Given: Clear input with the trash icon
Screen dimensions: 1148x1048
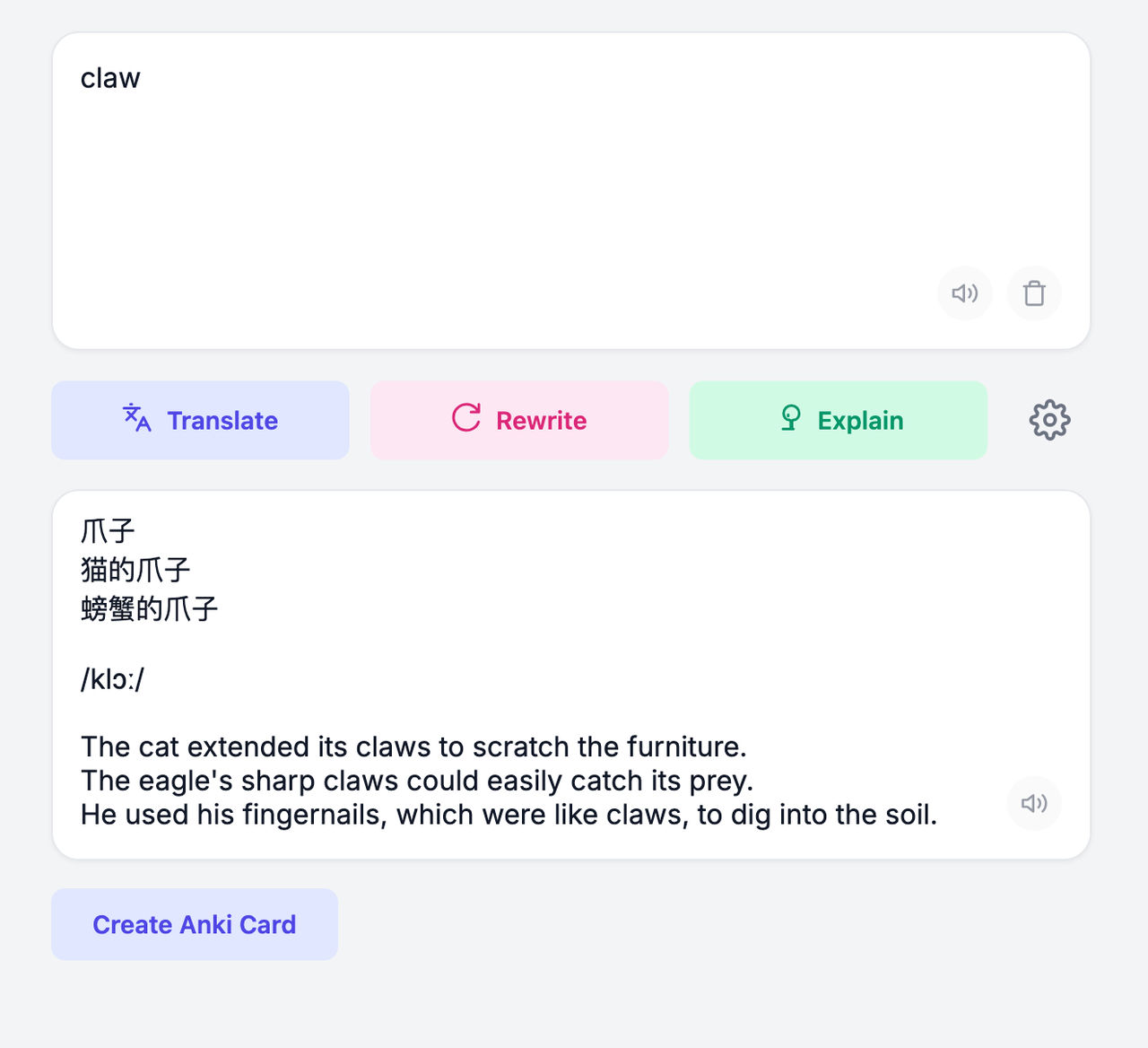Looking at the screenshot, I should pos(1034,293).
